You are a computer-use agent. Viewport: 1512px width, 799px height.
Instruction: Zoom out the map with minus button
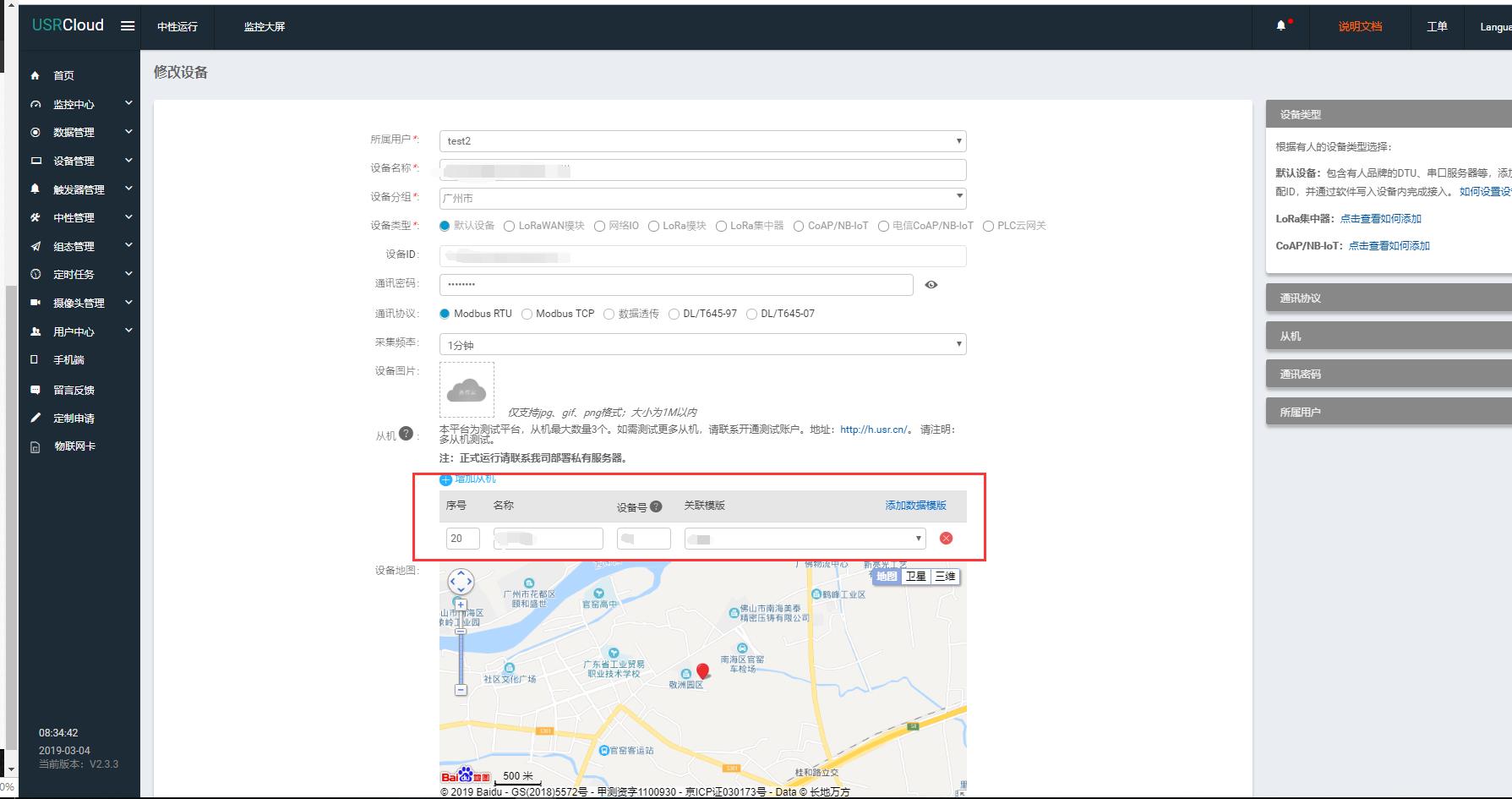(x=461, y=690)
